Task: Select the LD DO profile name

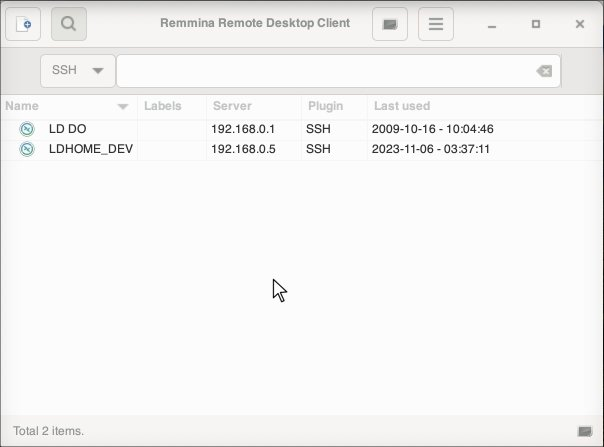Action: coord(67,129)
